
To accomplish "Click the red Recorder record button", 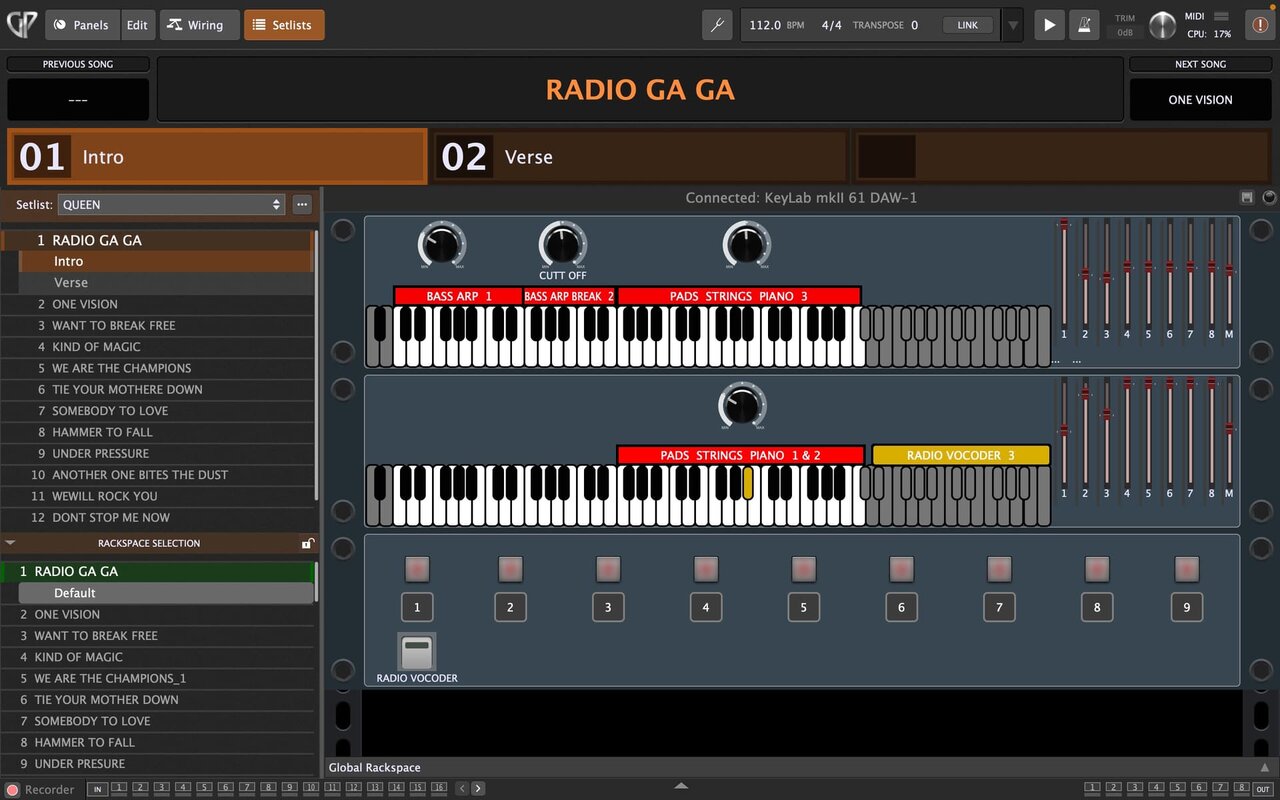I will (x=12, y=789).
